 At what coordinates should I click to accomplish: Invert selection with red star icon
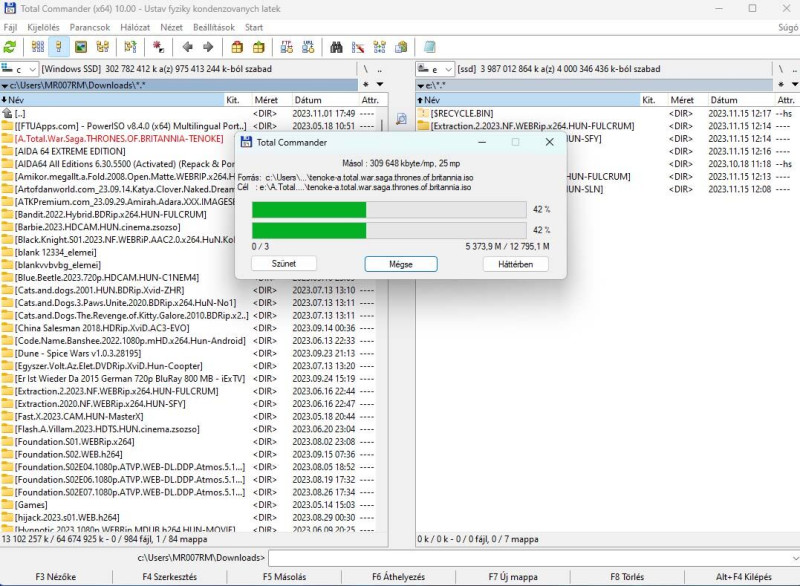159,47
